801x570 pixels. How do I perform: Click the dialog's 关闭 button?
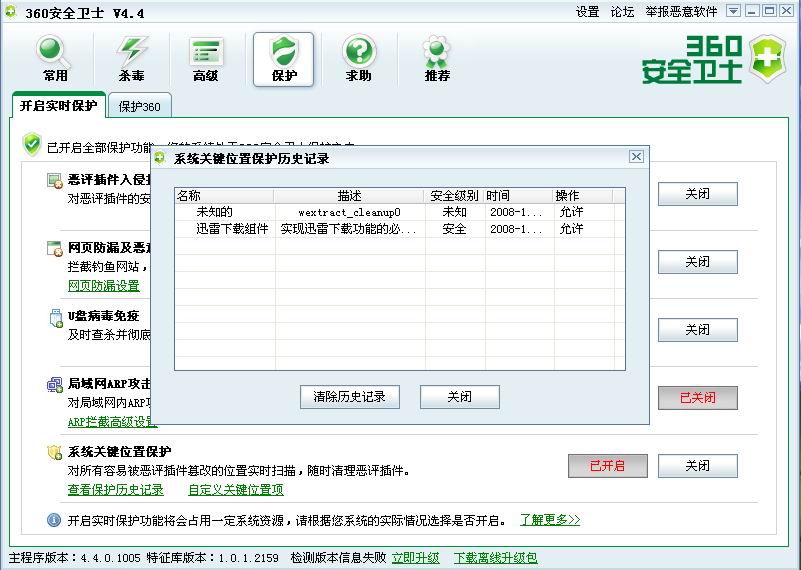tap(459, 397)
